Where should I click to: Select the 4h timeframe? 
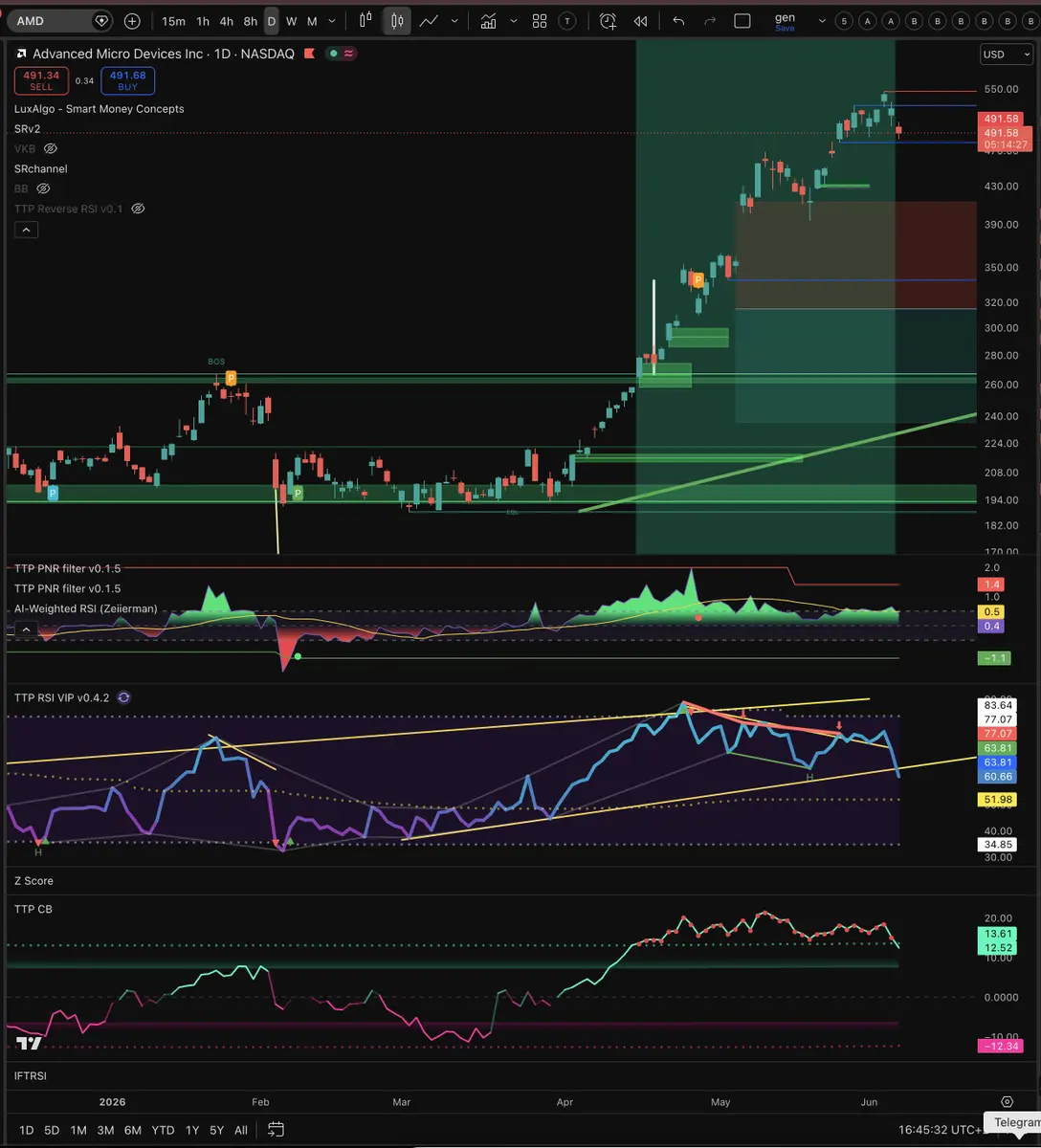(x=226, y=21)
